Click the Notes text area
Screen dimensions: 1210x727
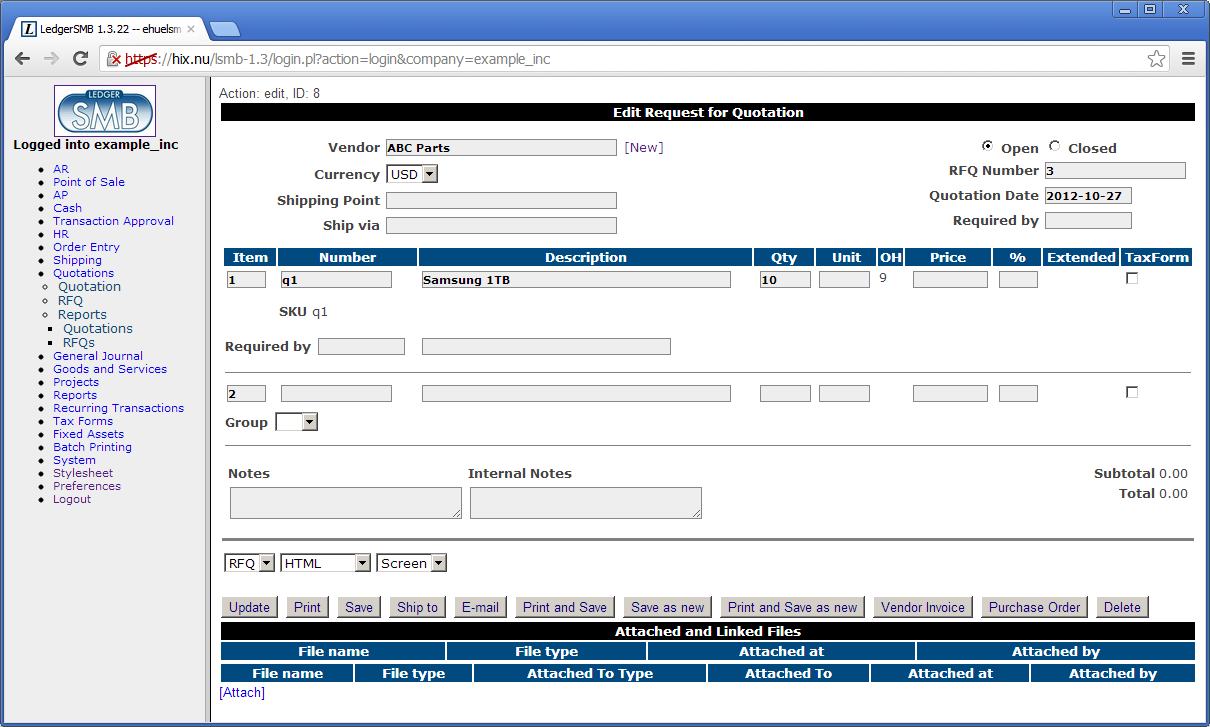pyautogui.click(x=346, y=503)
